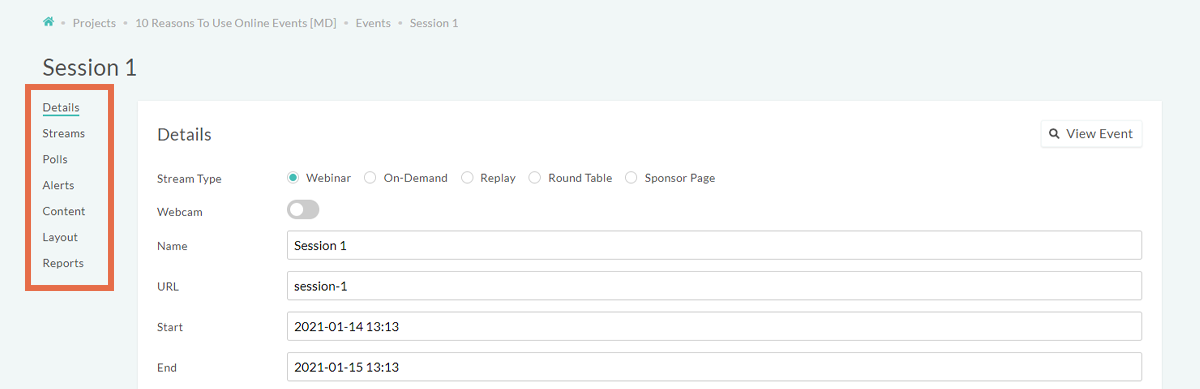Click into the Name input field

pos(714,245)
